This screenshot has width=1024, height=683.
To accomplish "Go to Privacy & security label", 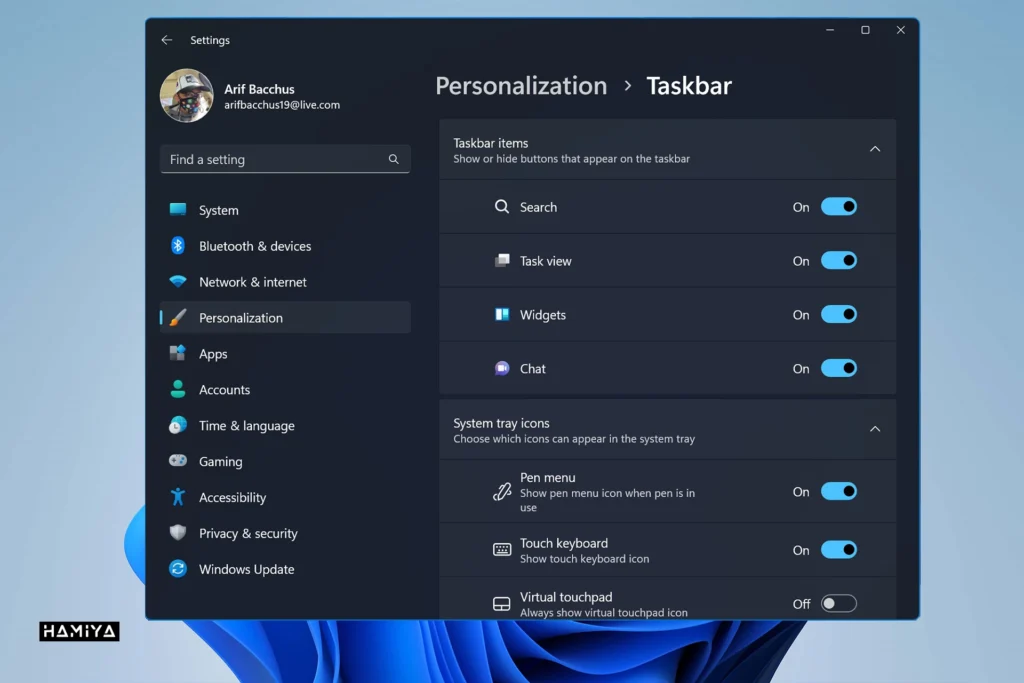I will (x=248, y=533).
